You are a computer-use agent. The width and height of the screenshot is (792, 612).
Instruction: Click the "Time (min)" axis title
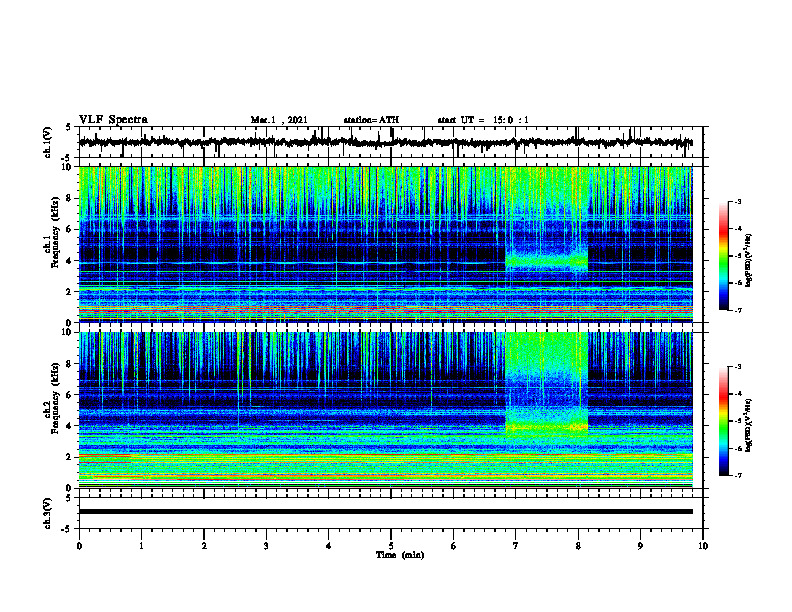[x=400, y=555]
